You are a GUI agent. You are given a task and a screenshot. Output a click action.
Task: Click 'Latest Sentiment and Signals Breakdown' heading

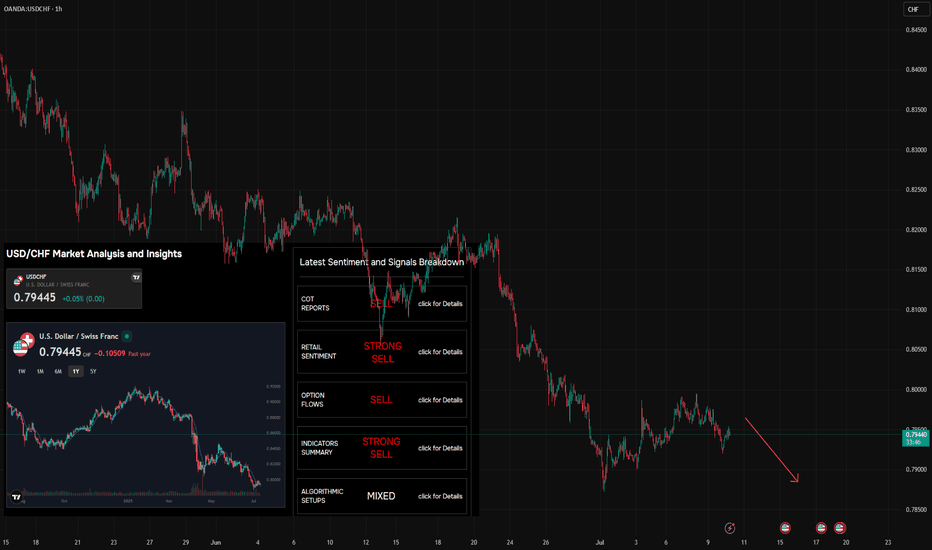[x=382, y=262]
